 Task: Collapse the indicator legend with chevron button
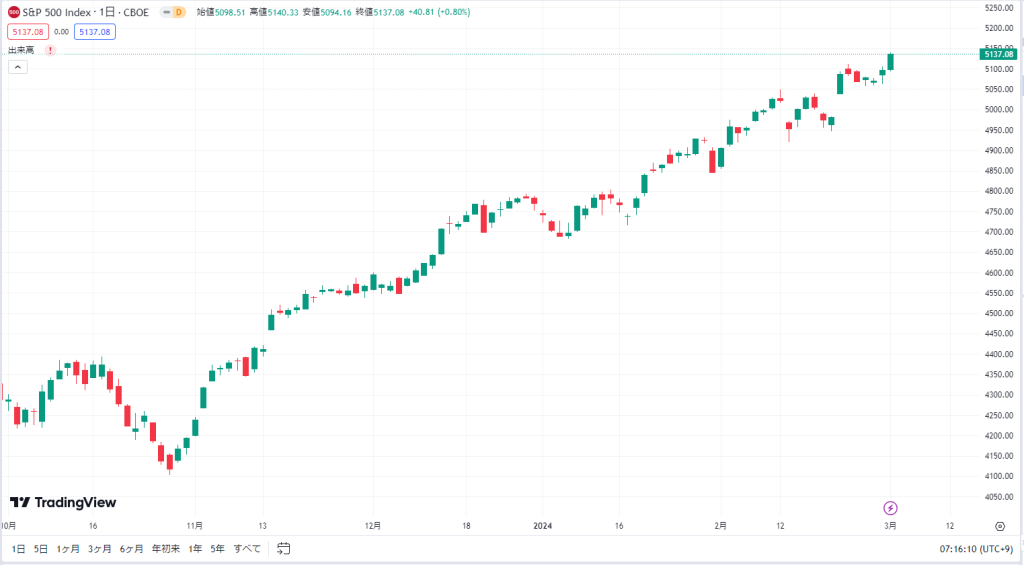[18, 67]
